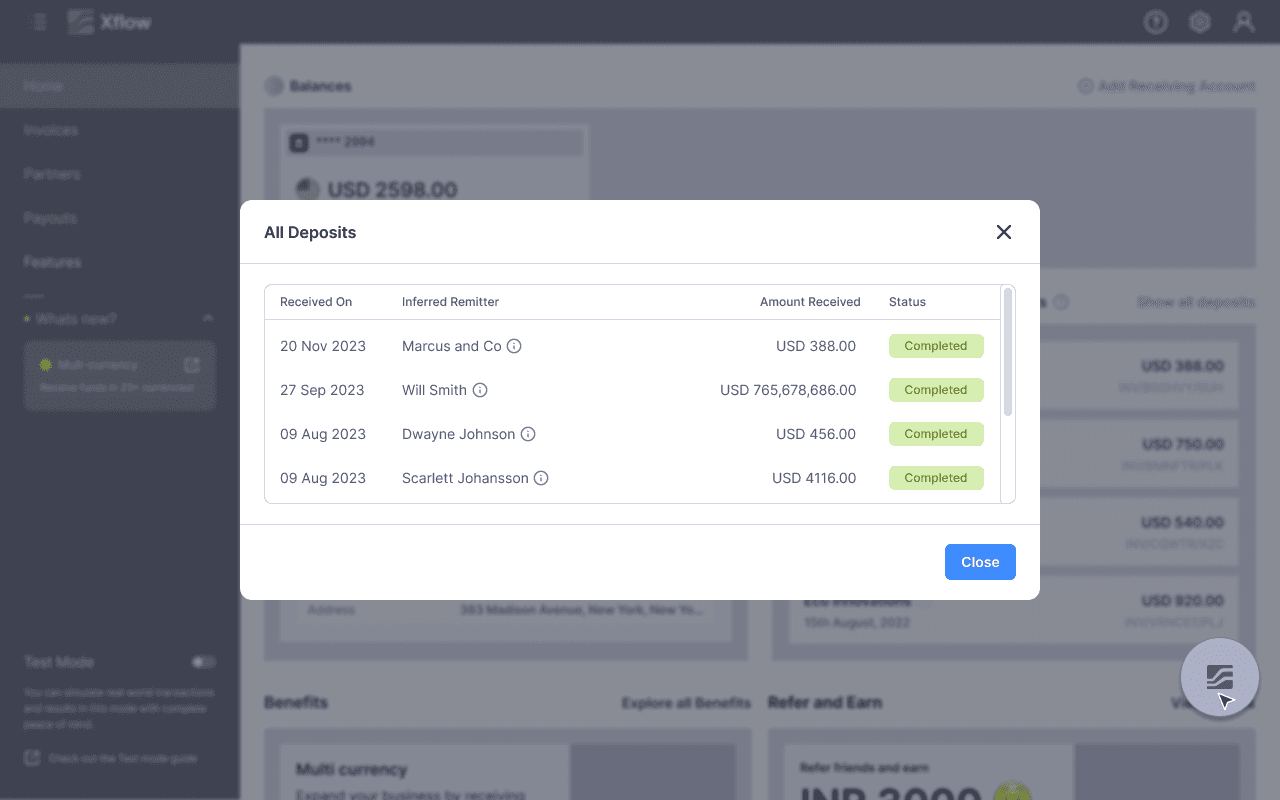Click the Xflow logo

pyautogui.click(x=110, y=22)
